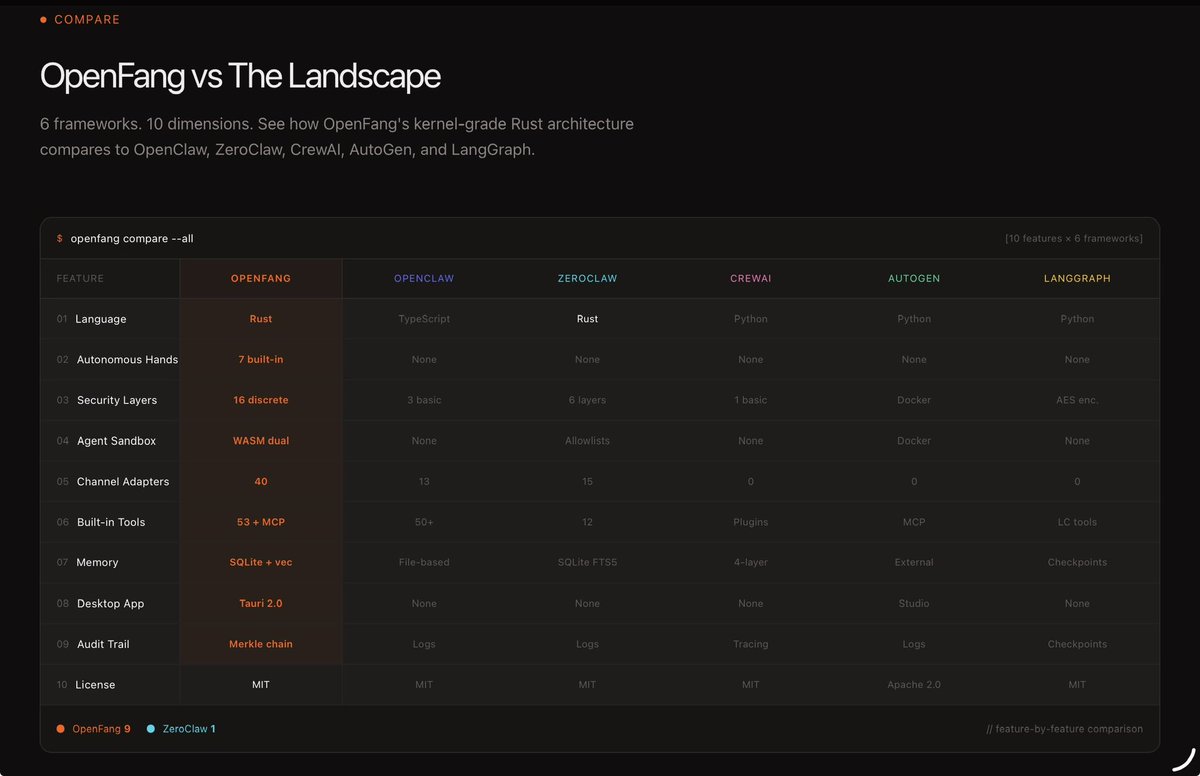Click the FEATURE column header
The image size is (1200, 776).
tap(80, 278)
